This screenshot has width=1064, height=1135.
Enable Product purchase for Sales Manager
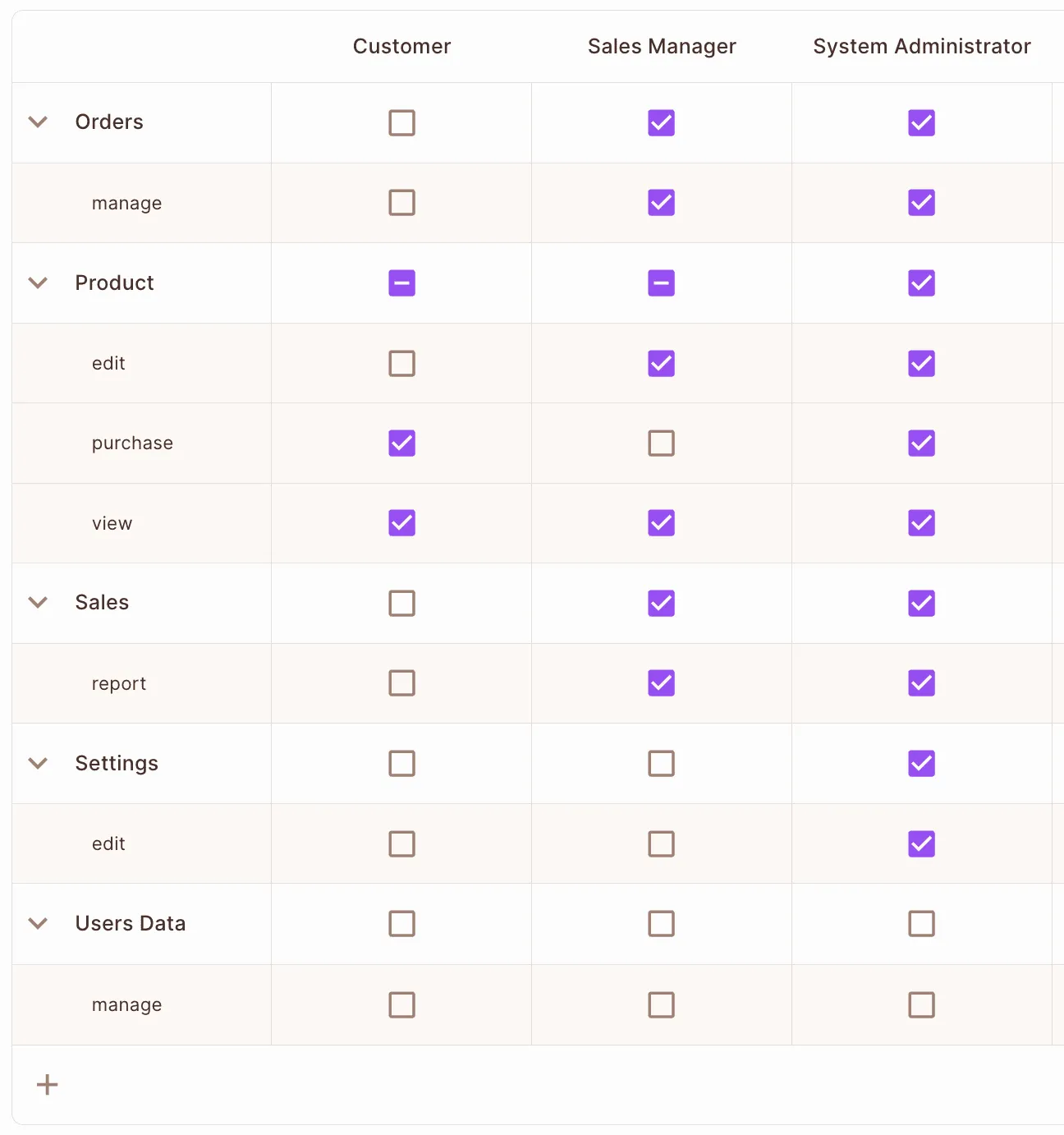(662, 443)
